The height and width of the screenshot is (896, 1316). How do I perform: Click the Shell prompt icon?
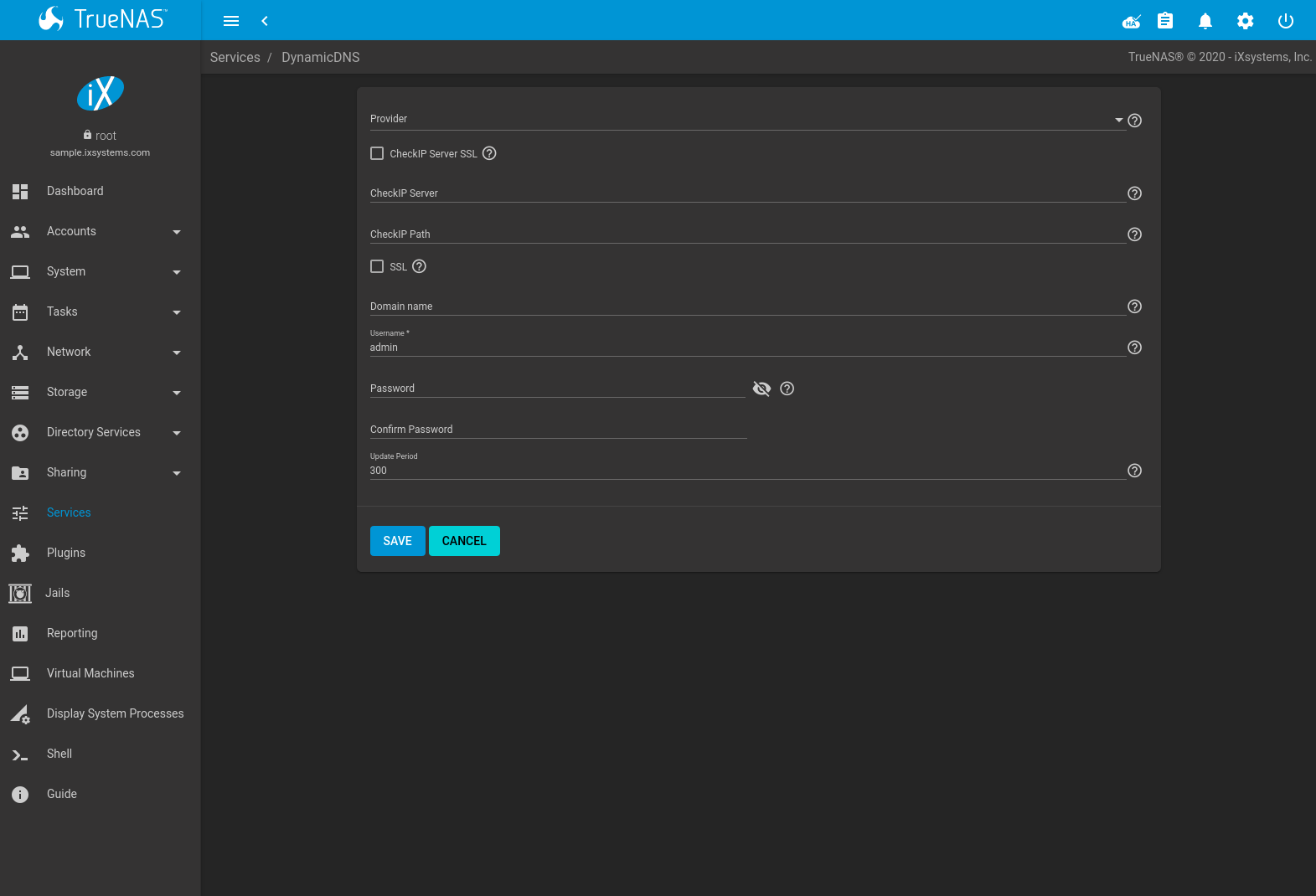point(20,754)
